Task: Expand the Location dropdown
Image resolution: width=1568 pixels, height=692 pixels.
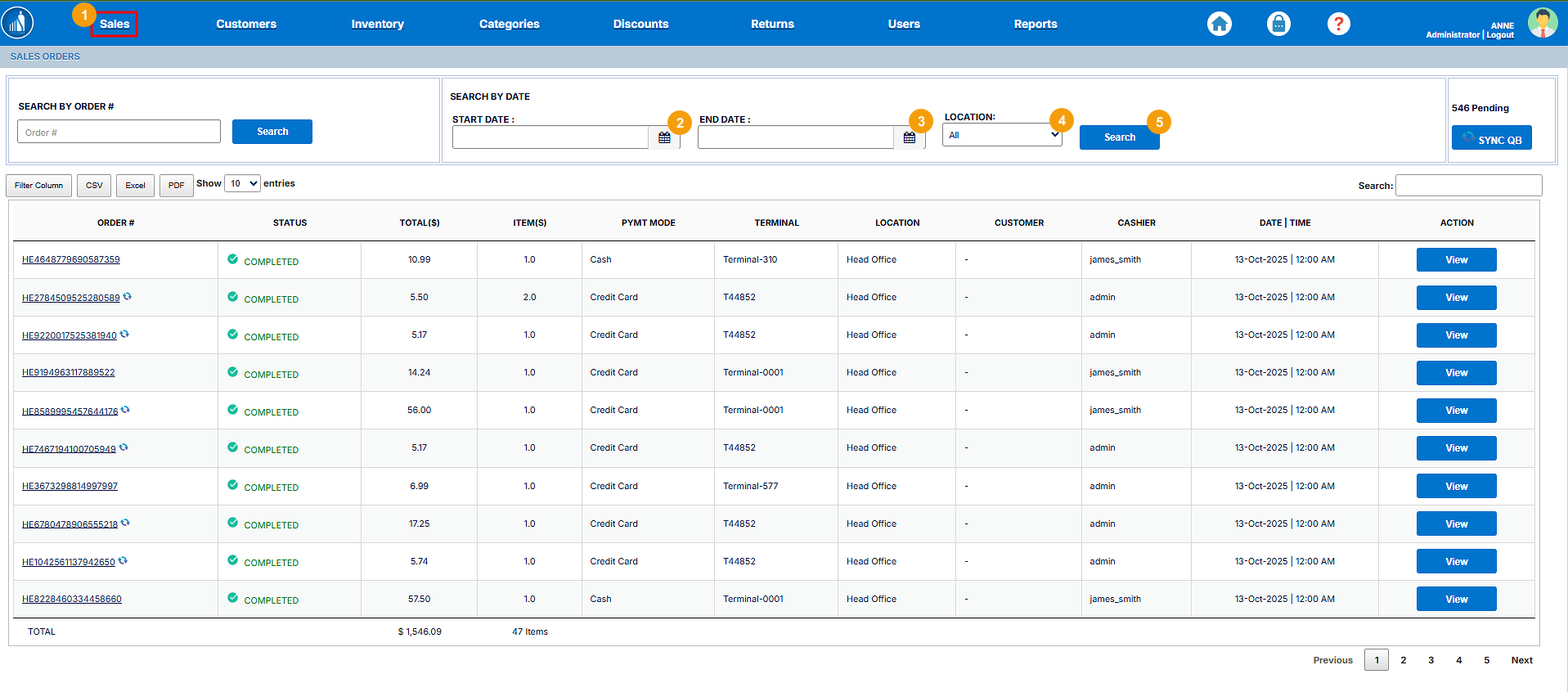Action: tap(1002, 135)
